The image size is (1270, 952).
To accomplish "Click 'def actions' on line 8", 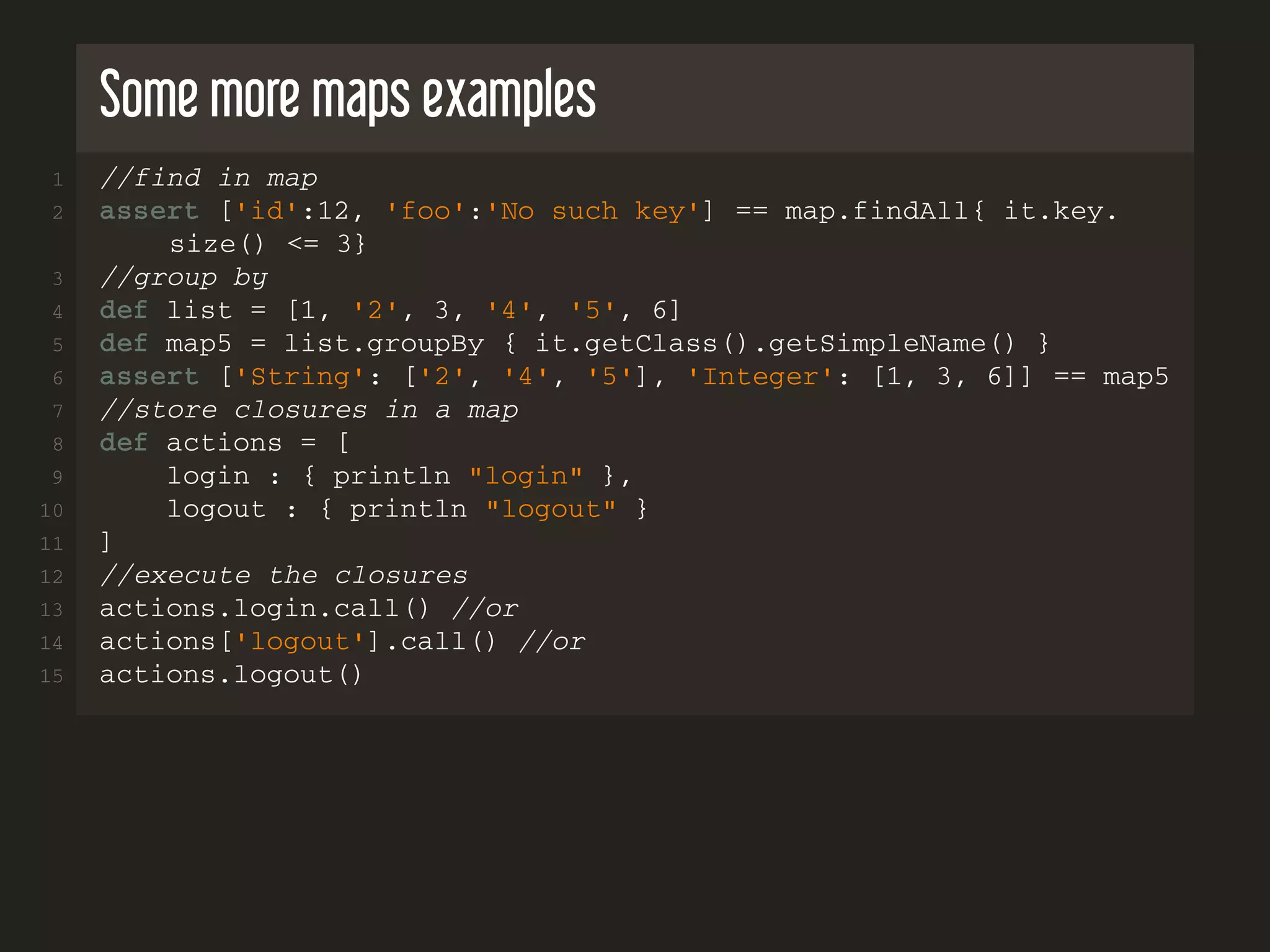I will [x=191, y=443].
